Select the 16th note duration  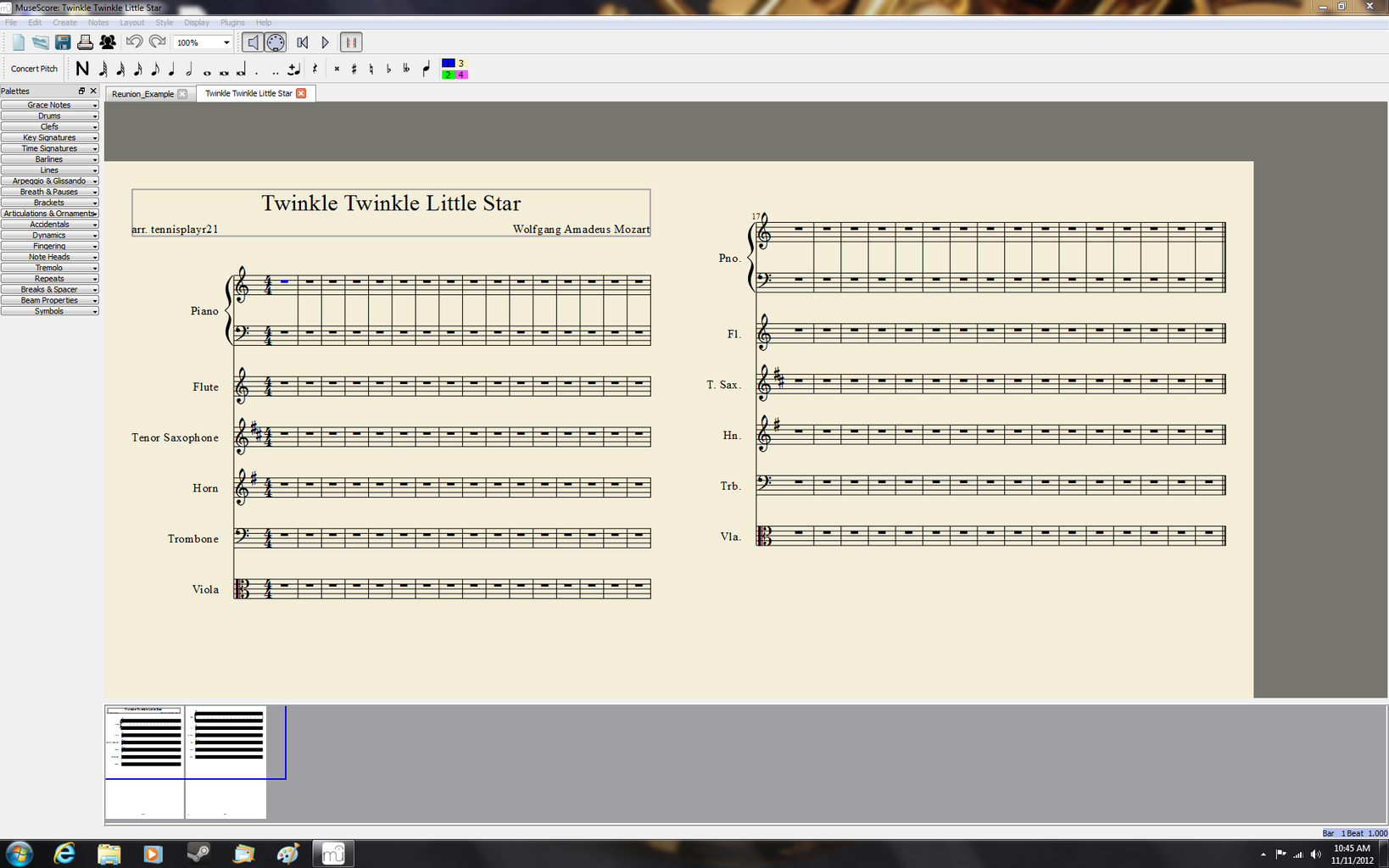click(137, 70)
